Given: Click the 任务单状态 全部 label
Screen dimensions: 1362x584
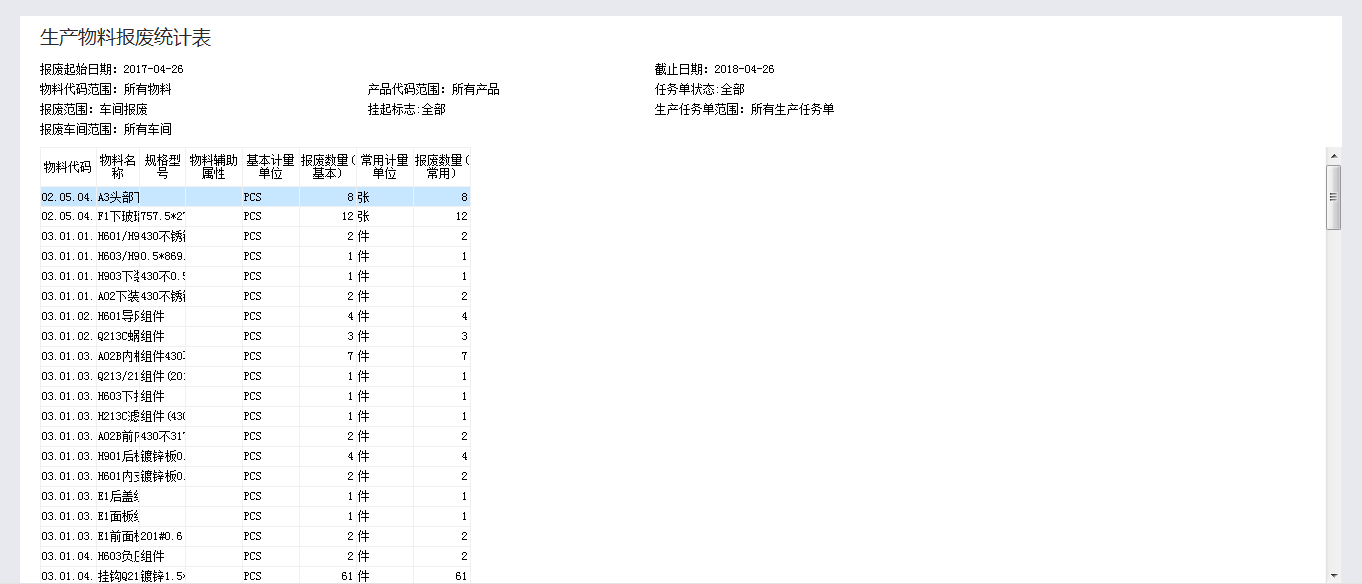Looking at the screenshot, I should pyautogui.click(x=699, y=89).
